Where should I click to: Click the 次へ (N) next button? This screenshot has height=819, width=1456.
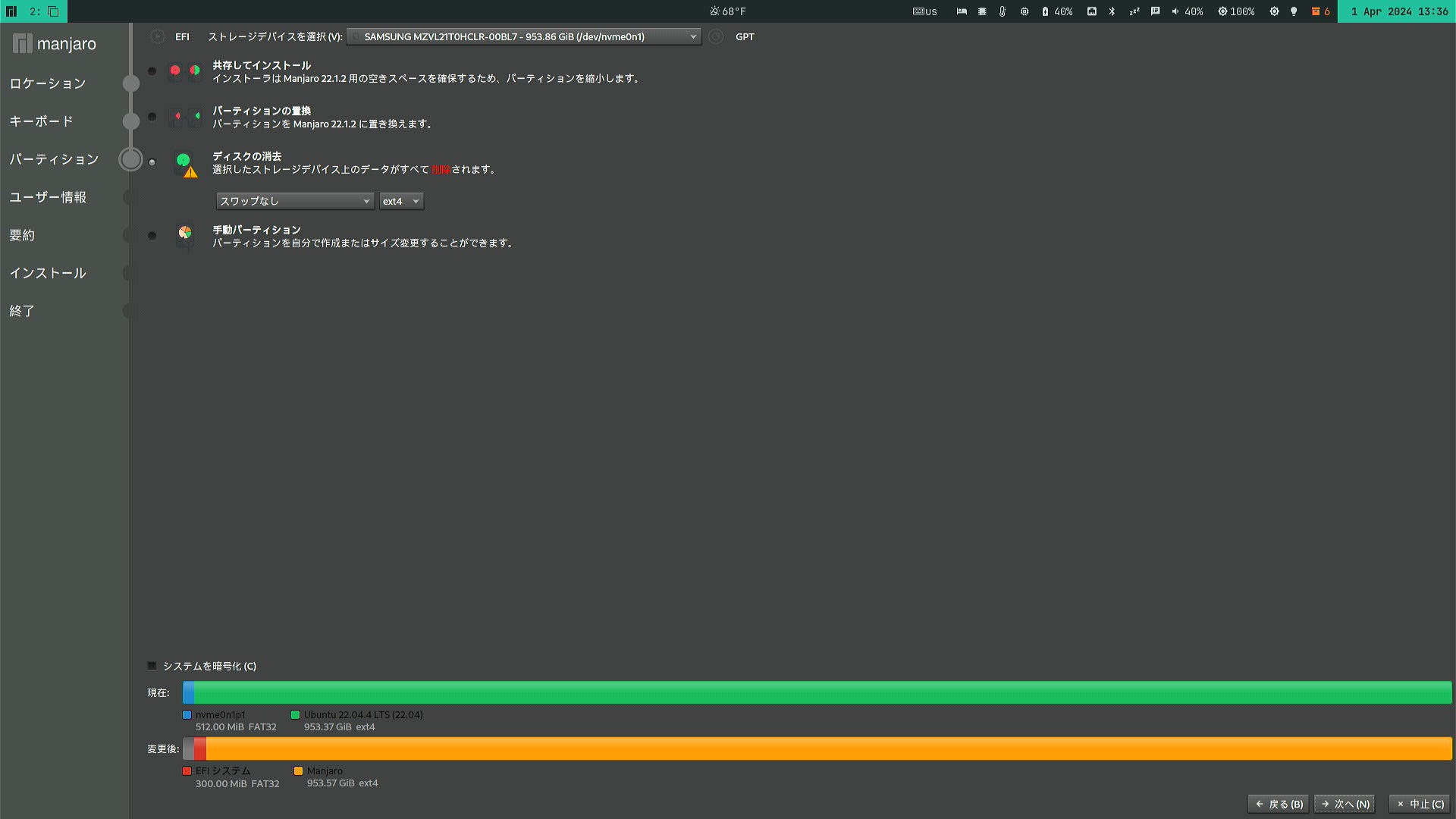click(x=1345, y=804)
